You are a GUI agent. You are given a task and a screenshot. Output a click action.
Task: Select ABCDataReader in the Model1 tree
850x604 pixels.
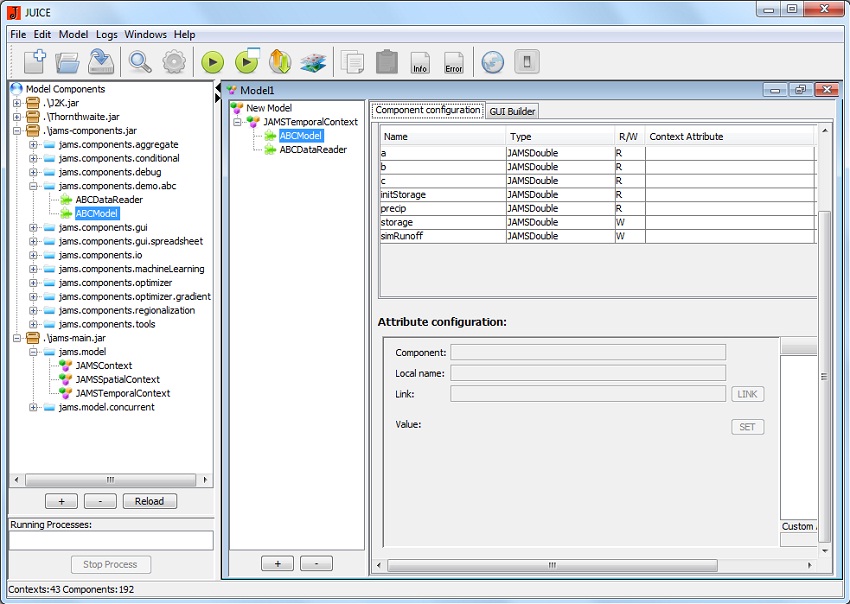[313, 150]
